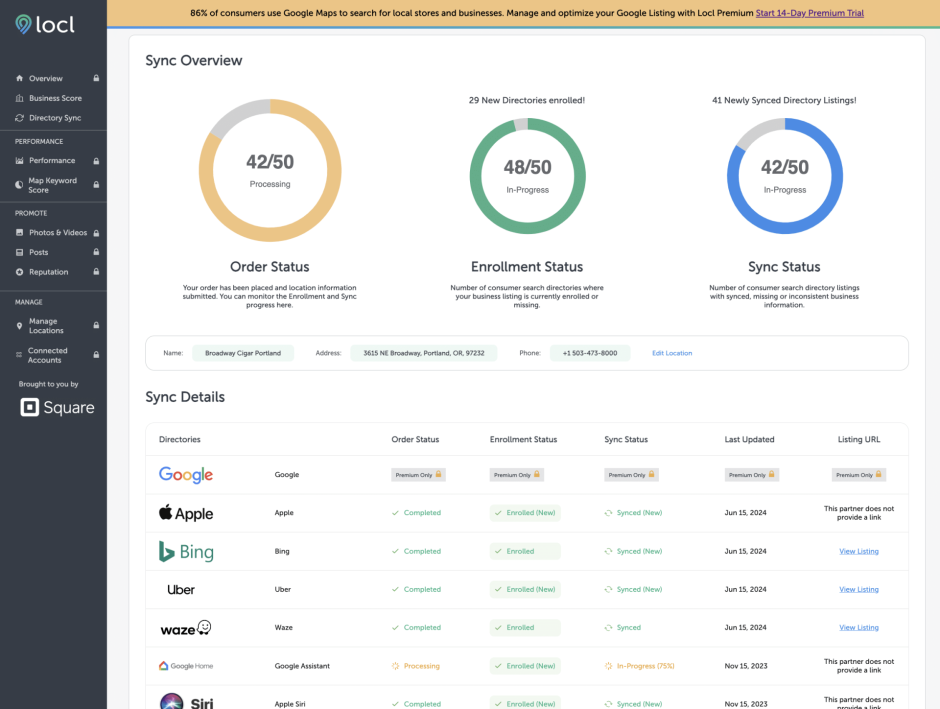The width and height of the screenshot is (940, 709).
Task: Click the Photos & Videos camera icon
Action: (19, 232)
